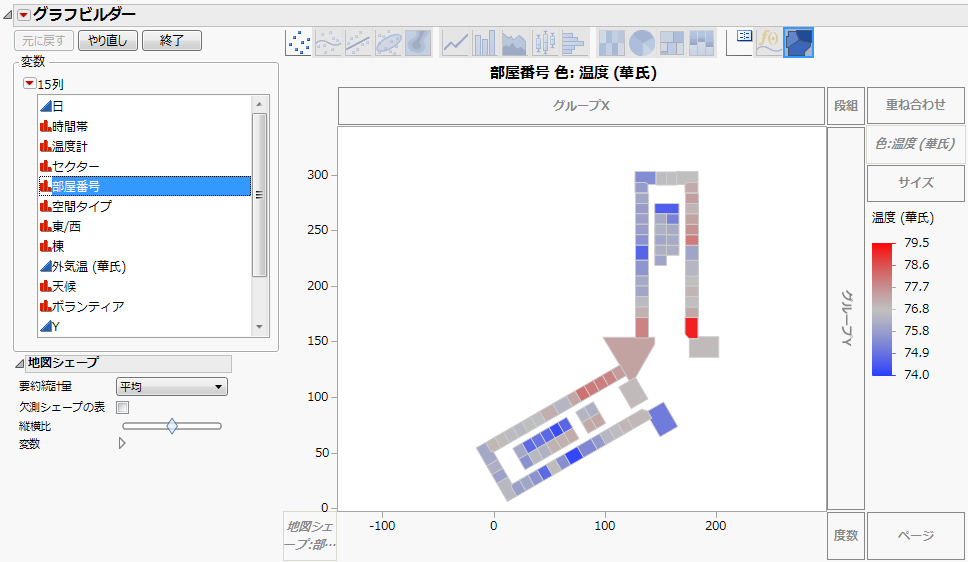Click the column list scroll-up arrow
Image resolution: width=968 pixels, height=562 pixels.
(x=259, y=104)
